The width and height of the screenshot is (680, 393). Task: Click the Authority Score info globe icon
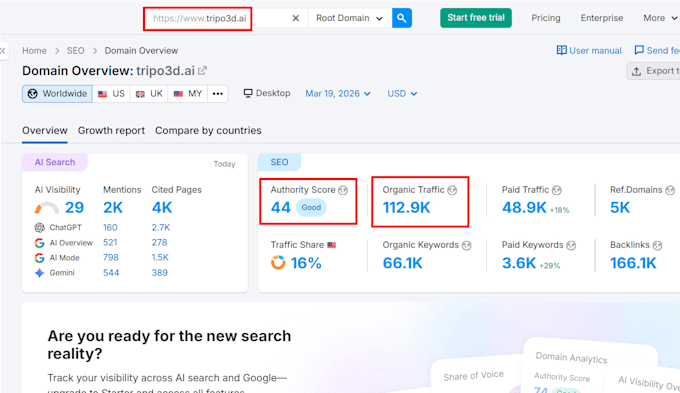(343, 190)
